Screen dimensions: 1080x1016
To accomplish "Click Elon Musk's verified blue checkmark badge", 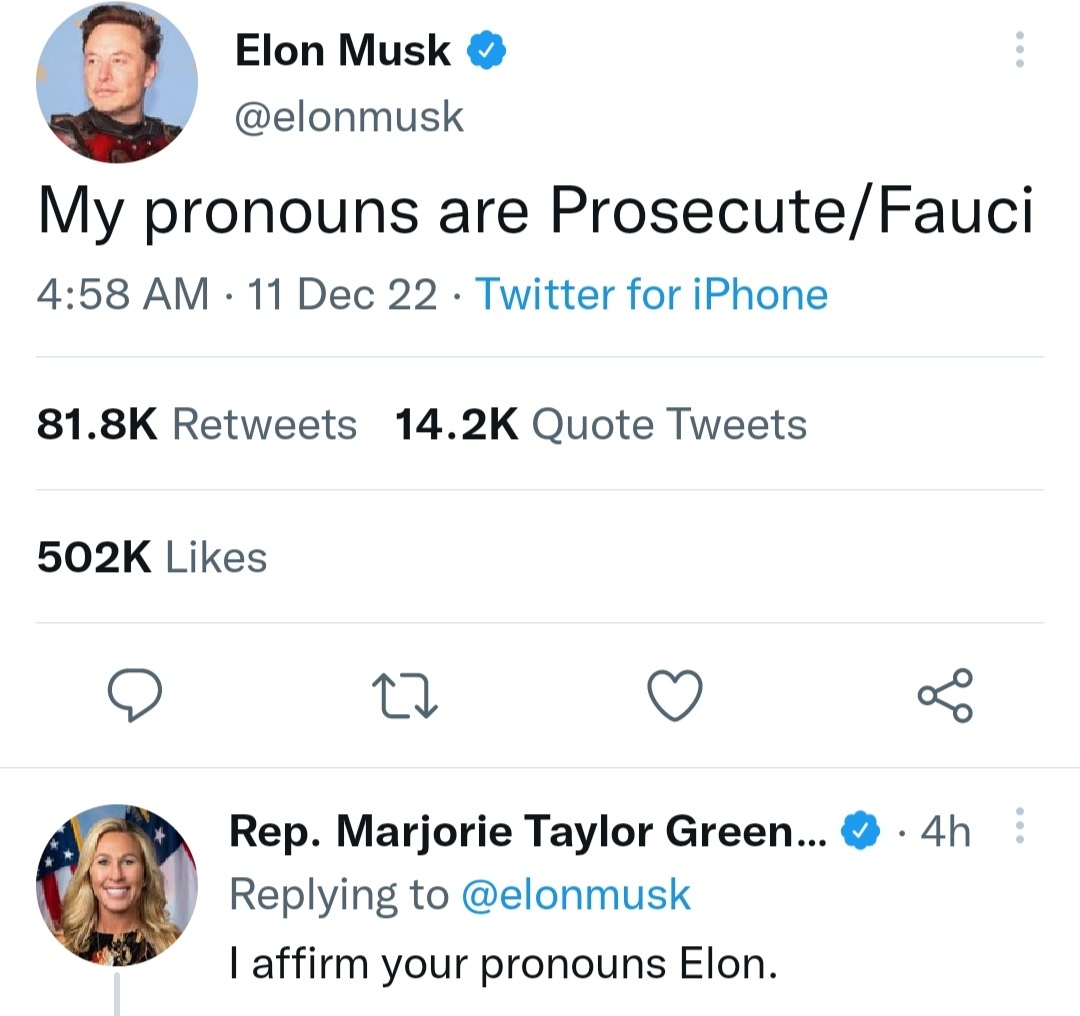I will click(x=488, y=48).
